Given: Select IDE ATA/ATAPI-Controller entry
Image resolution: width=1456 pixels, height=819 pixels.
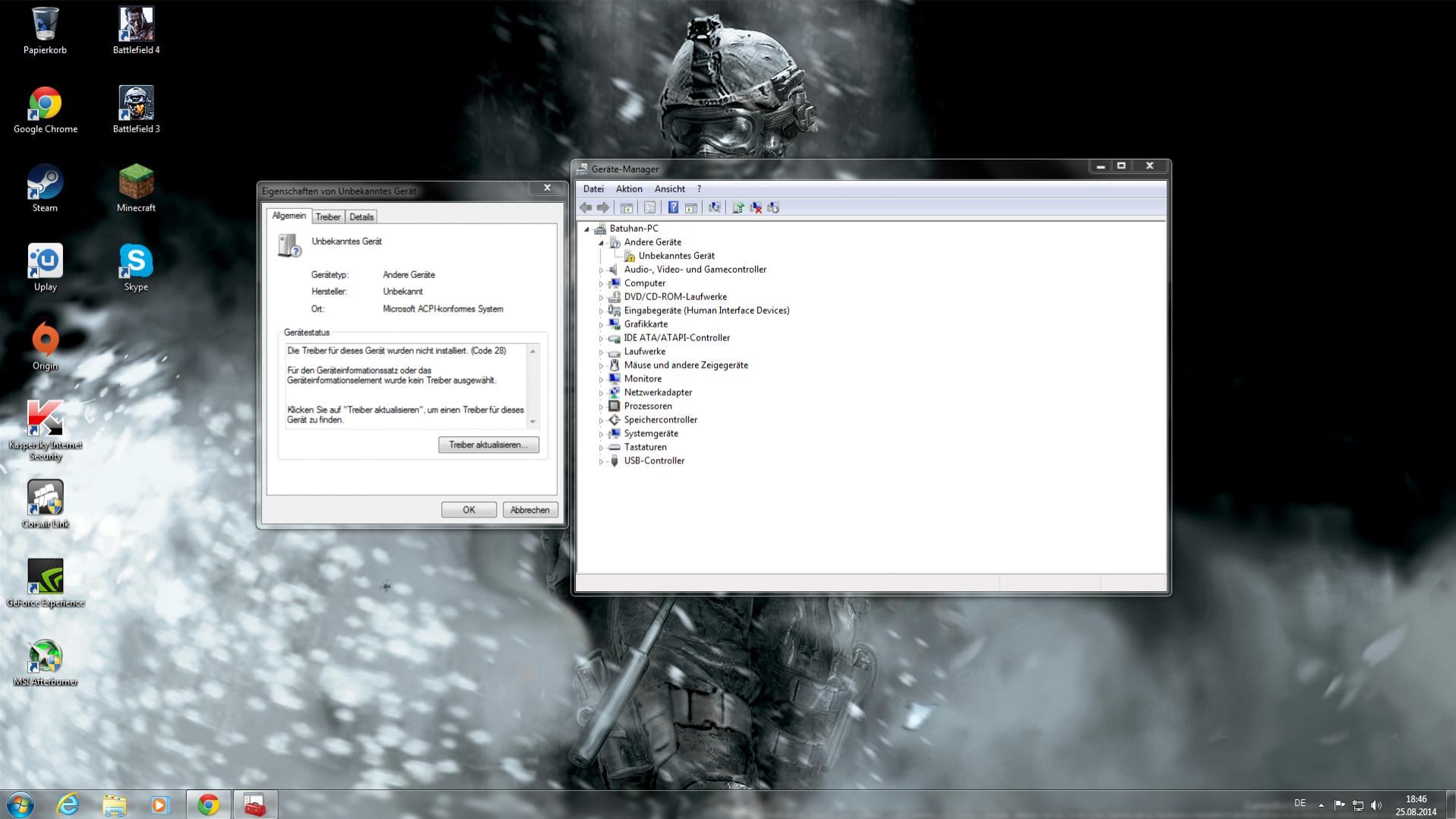Looking at the screenshot, I should point(677,338).
